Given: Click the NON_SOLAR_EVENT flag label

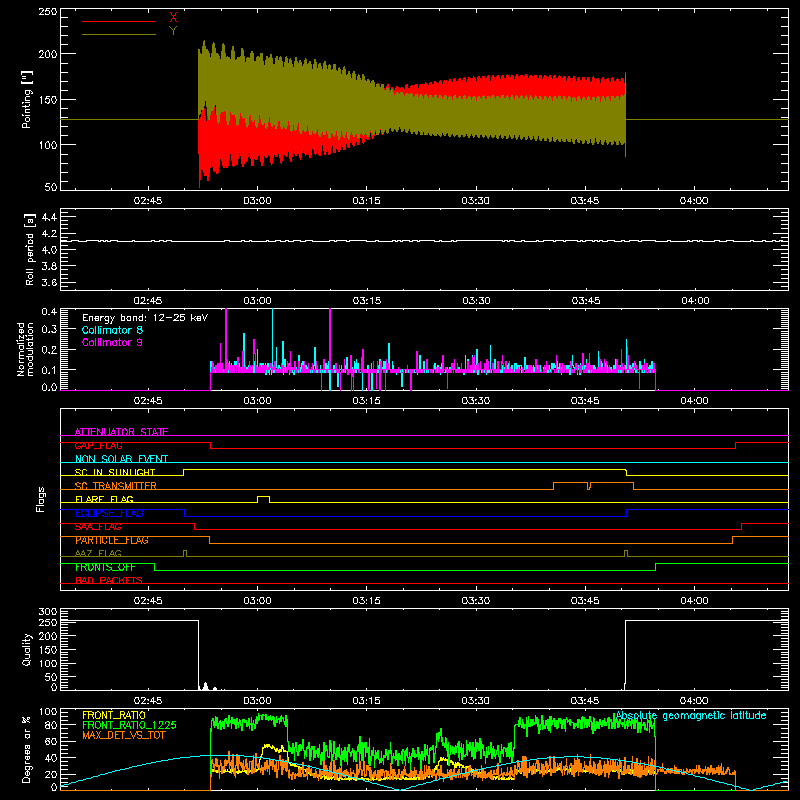Looking at the screenshot, I should point(121,459).
